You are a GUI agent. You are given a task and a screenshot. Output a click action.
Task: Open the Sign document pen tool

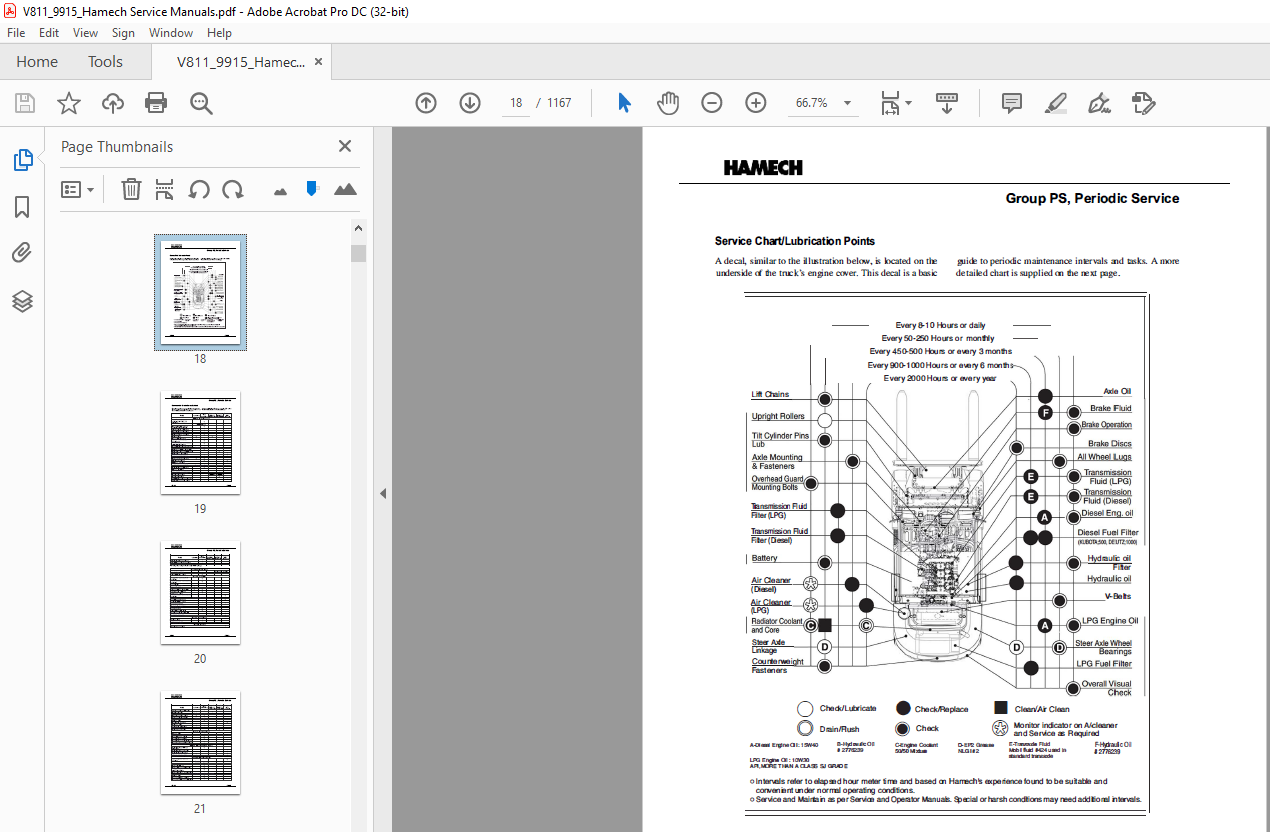click(1099, 103)
